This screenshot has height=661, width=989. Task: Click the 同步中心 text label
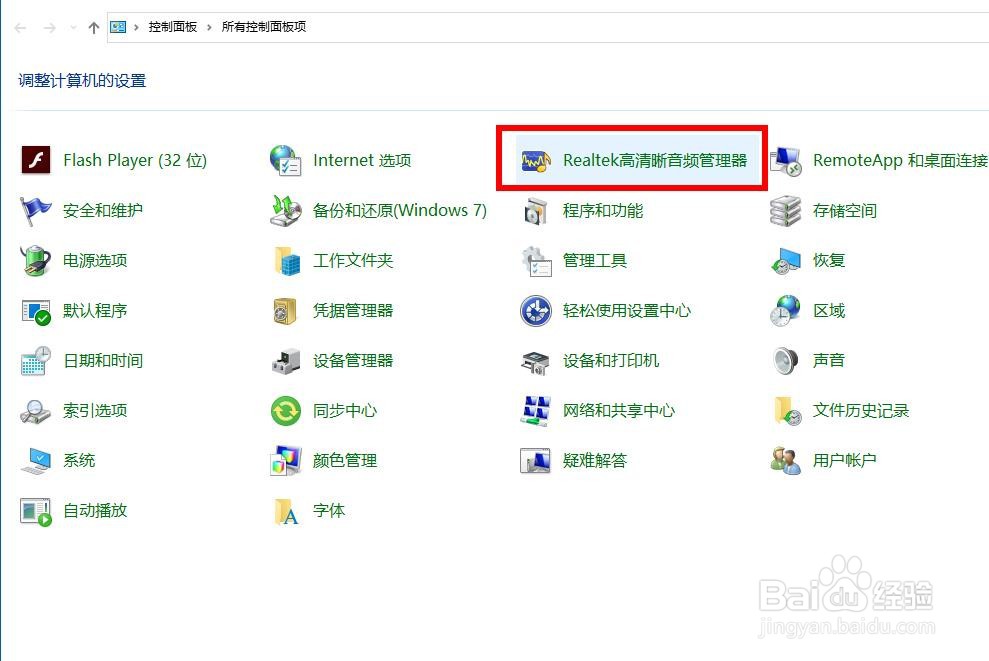[345, 411]
